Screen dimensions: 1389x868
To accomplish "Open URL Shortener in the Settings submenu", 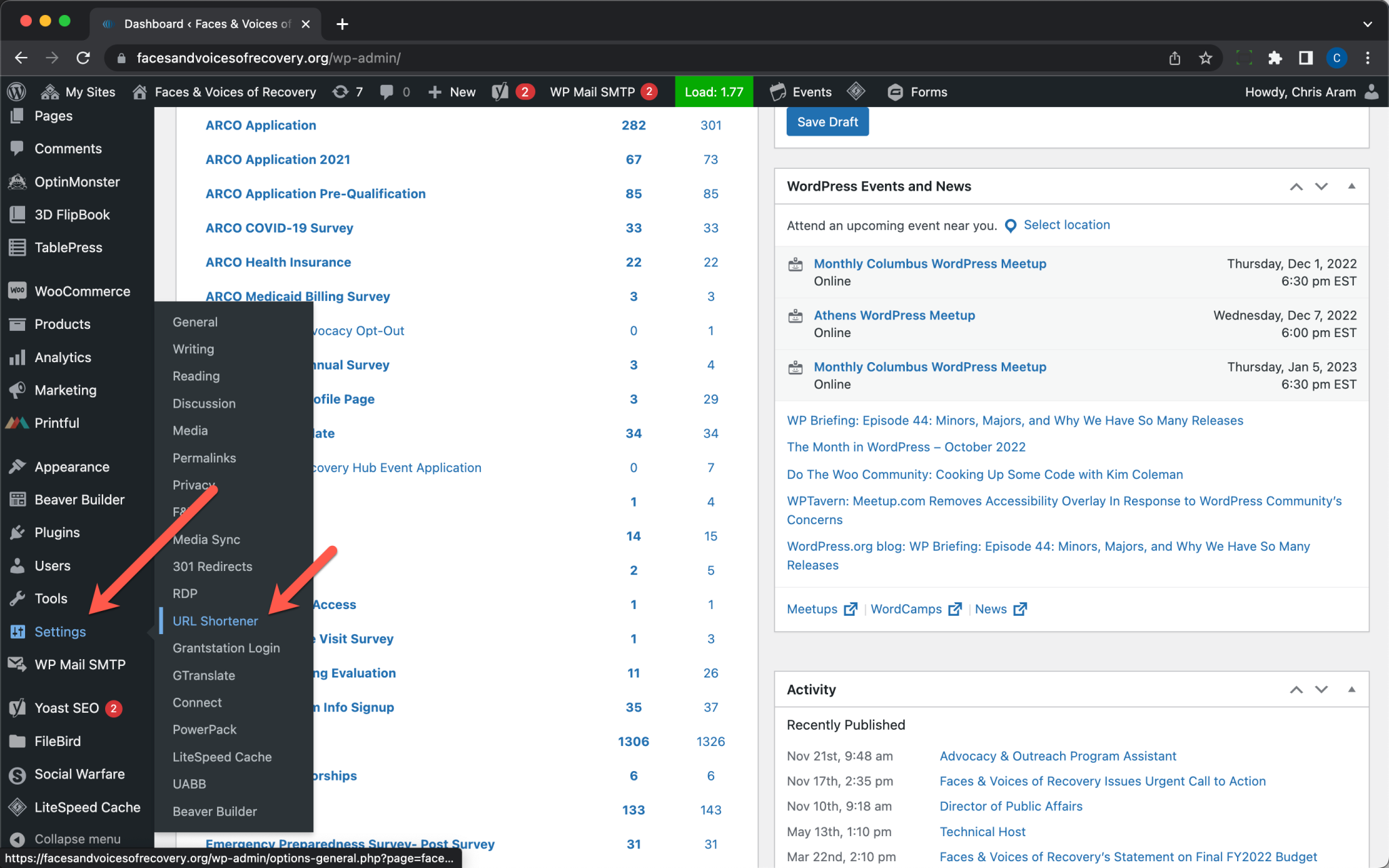I will click(x=215, y=620).
